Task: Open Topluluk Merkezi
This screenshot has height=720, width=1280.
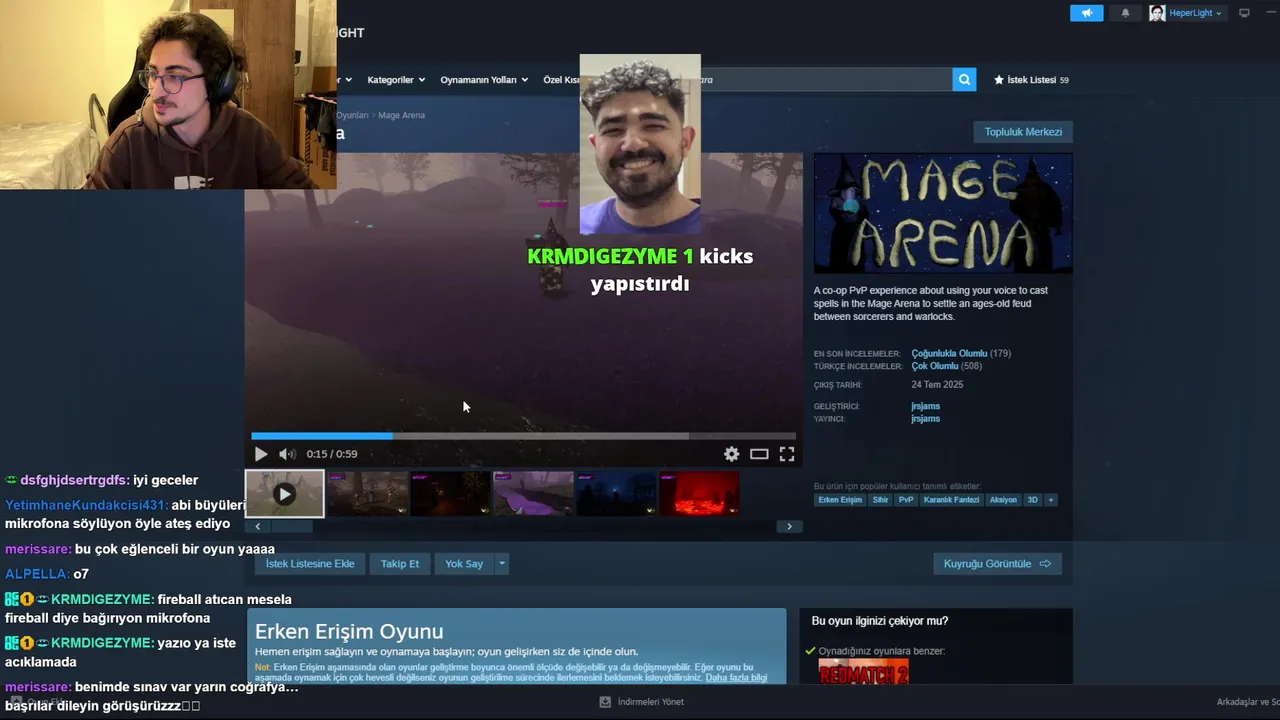Action: (x=1023, y=132)
